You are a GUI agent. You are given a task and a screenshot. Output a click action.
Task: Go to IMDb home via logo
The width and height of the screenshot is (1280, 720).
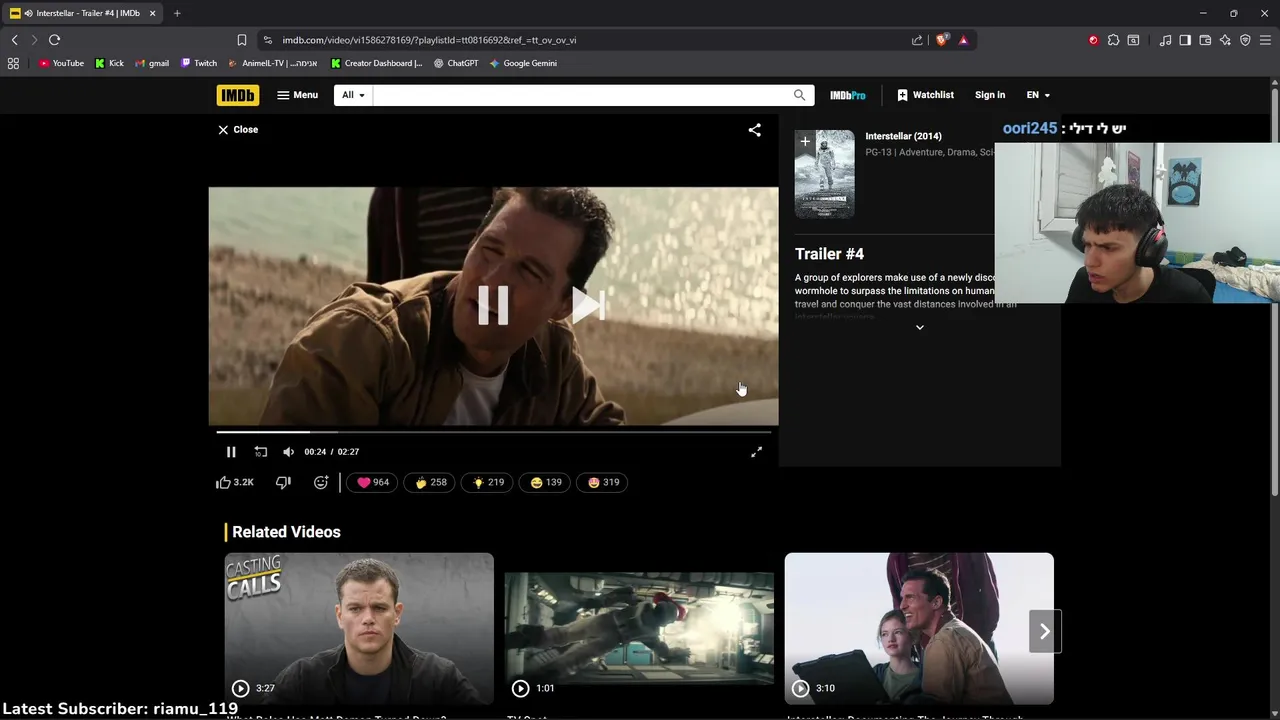pyautogui.click(x=238, y=95)
